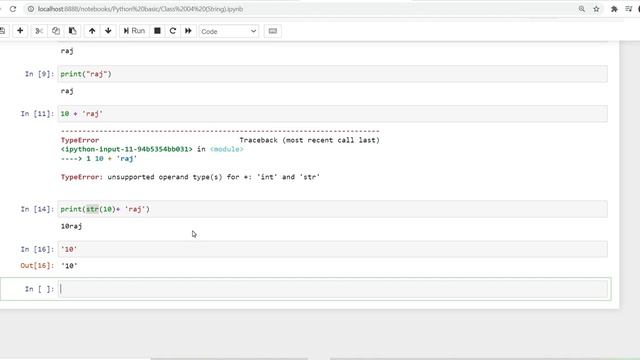Click the In [9]: prompt label

pos(39,74)
